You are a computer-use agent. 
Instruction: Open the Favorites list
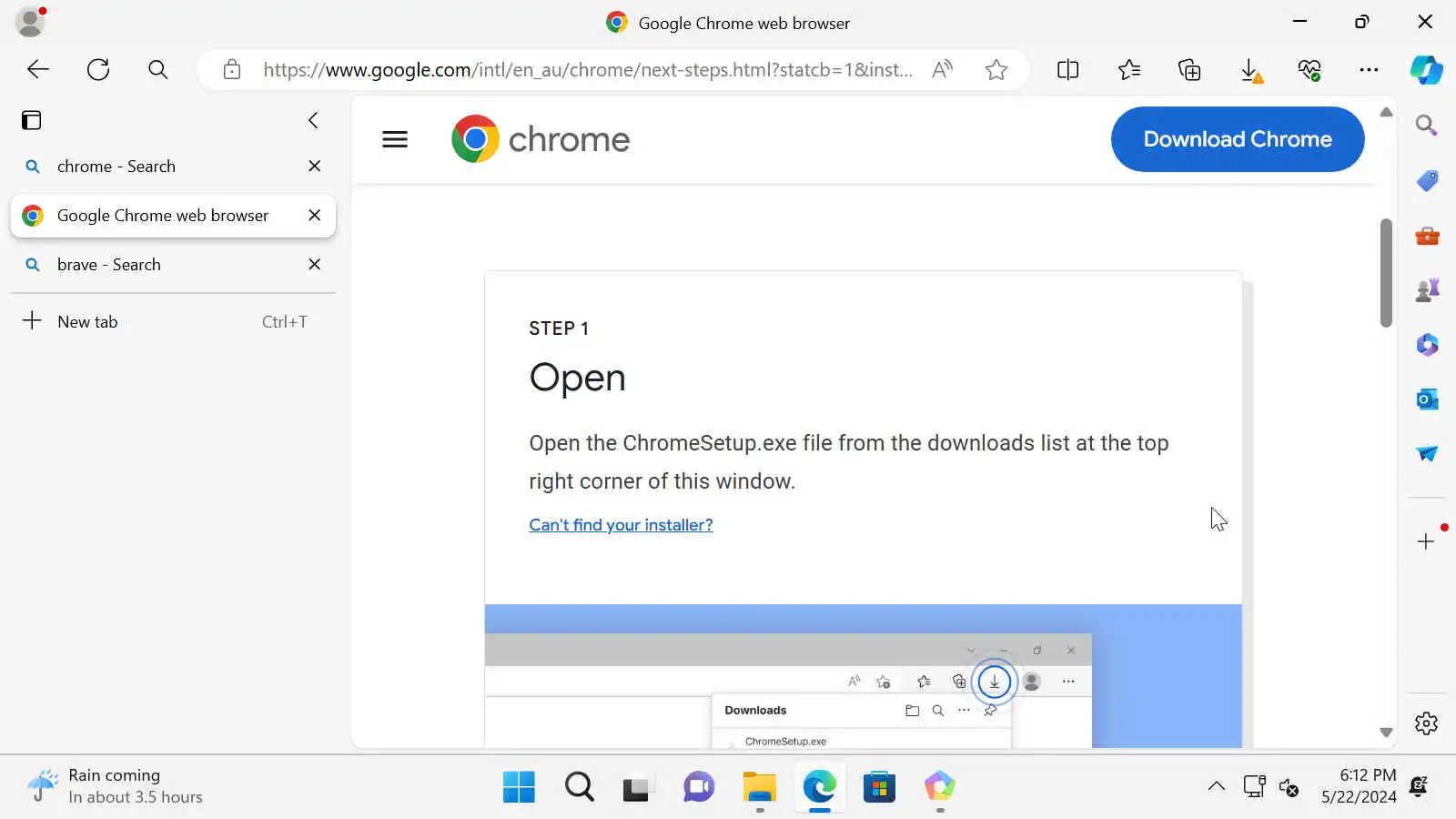coord(1129,69)
